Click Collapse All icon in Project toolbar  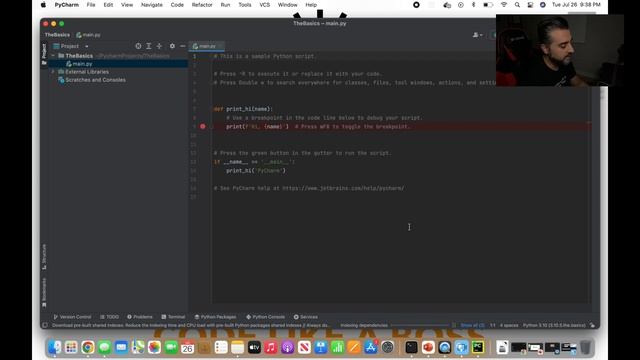point(159,46)
